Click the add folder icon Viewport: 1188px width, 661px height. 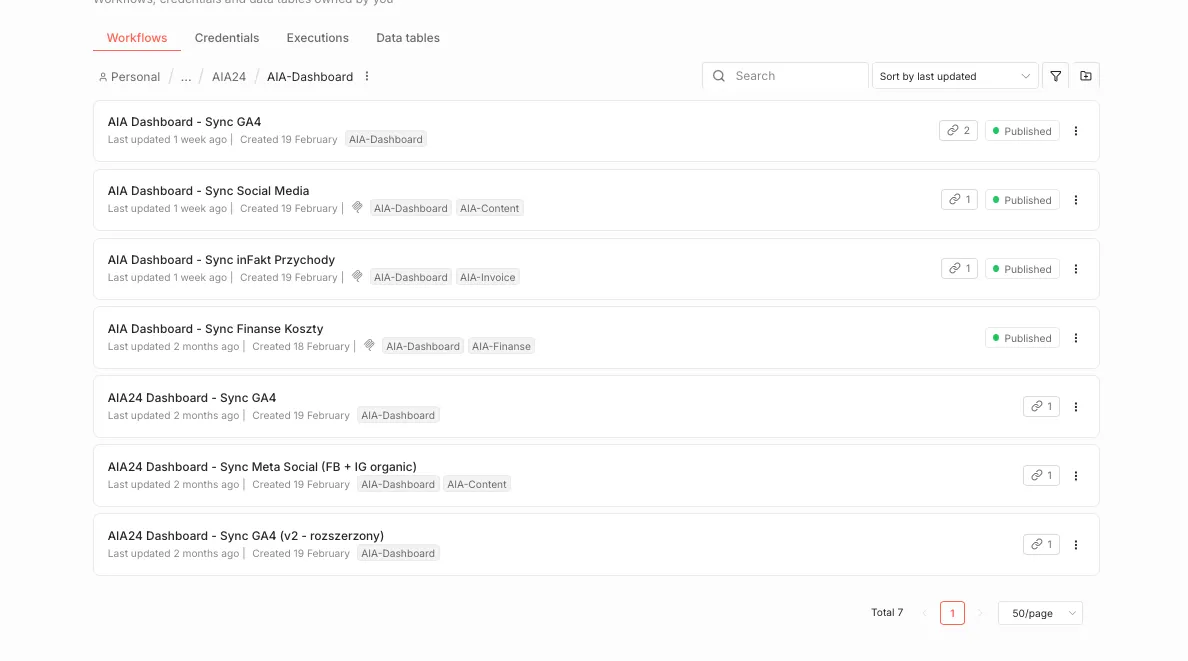coord(1086,76)
